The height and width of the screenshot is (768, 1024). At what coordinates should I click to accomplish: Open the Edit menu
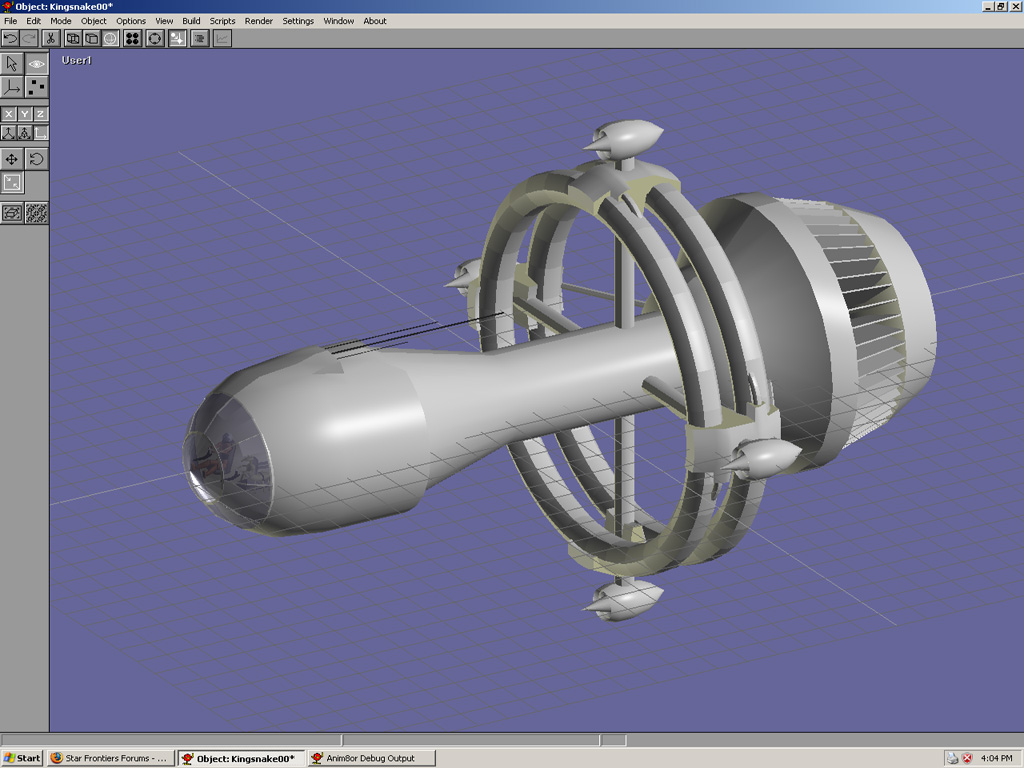(33, 21)
